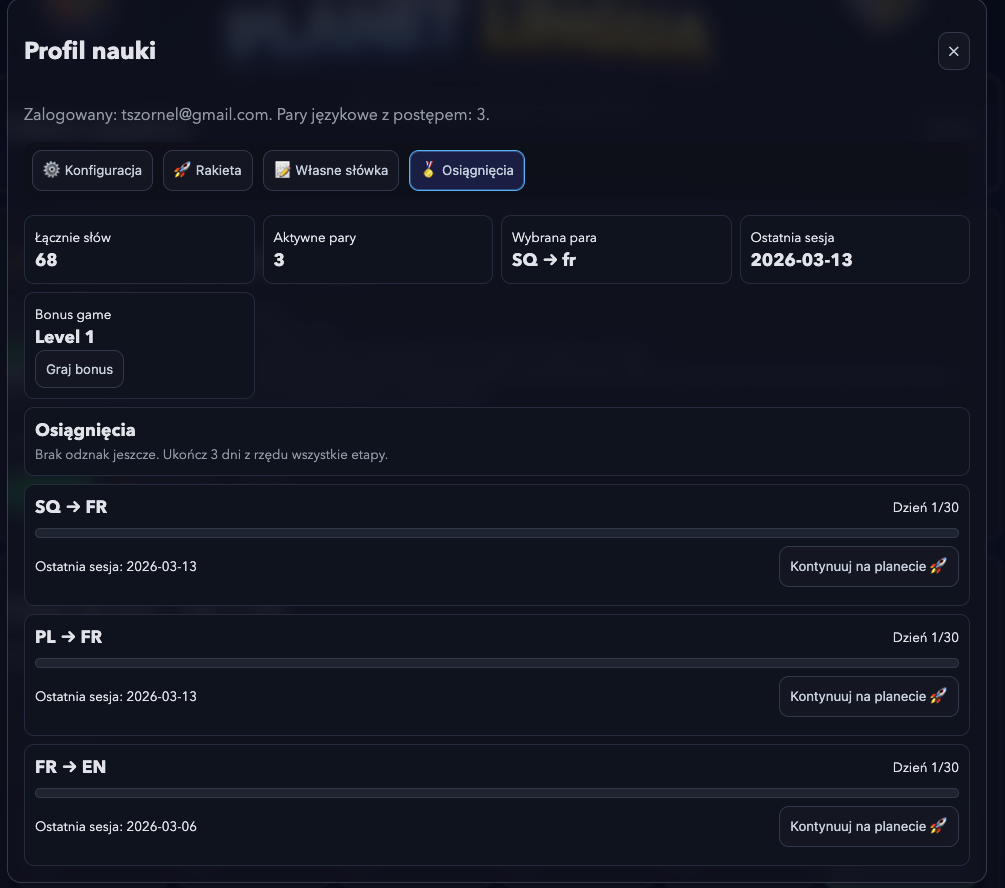Click the 'Zalogowany: tszornel@gmail.com' line

256,115
